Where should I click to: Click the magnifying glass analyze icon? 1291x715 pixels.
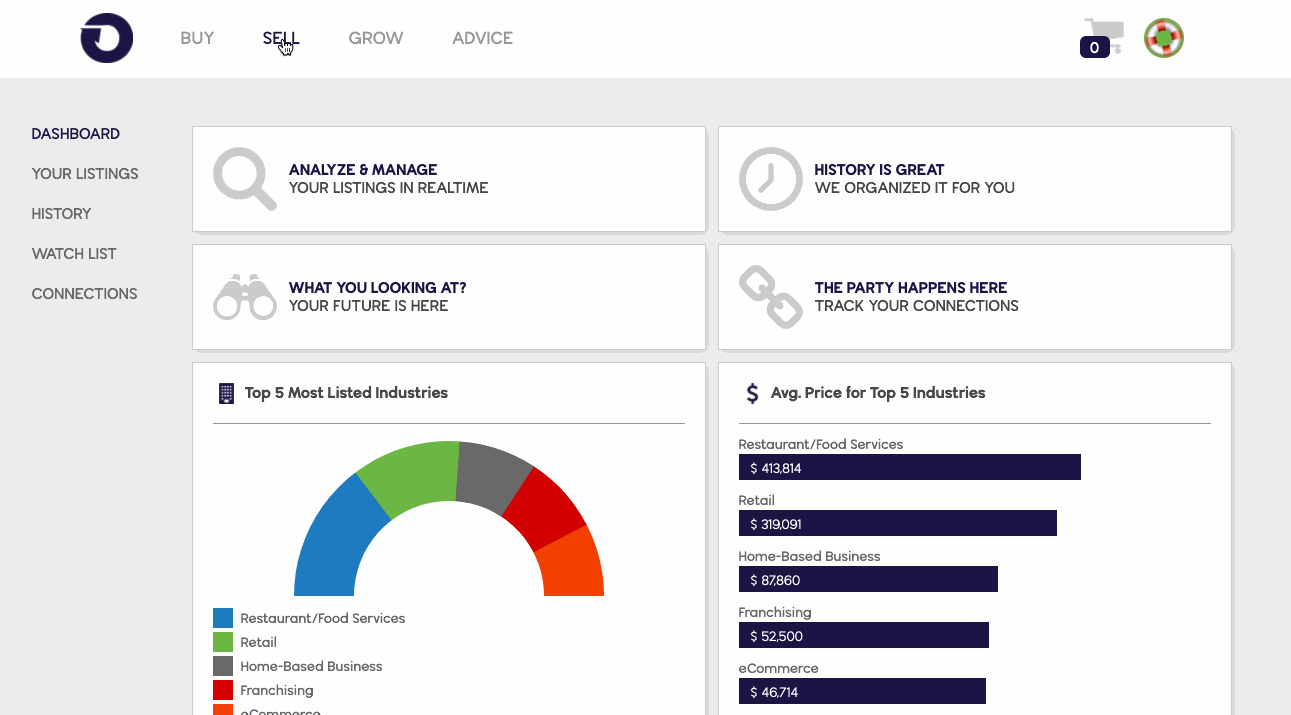pos(245,179)
